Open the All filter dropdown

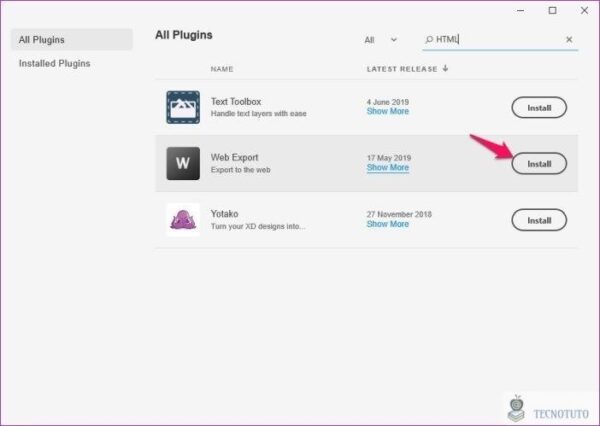380,40
